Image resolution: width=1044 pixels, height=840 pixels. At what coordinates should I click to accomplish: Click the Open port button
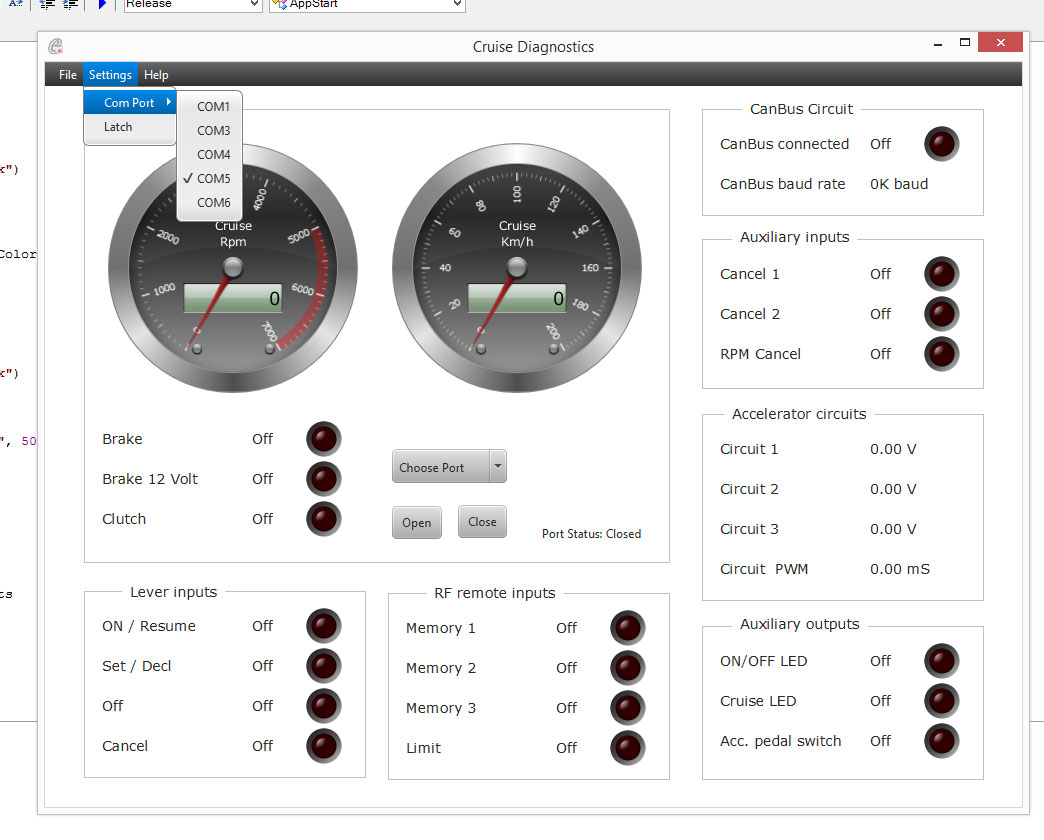pyautogui.click(x=417, y=523)
